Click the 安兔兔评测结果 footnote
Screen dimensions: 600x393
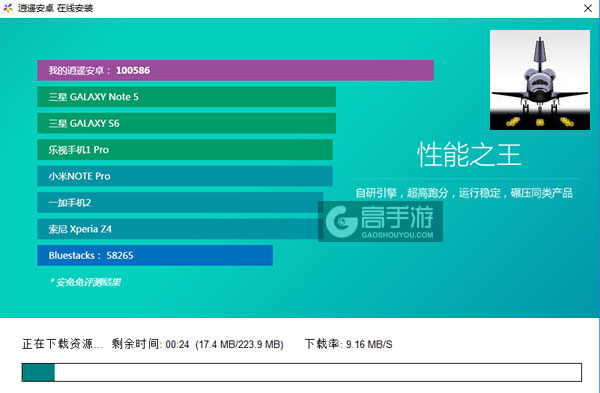click(x=85, y=282)
